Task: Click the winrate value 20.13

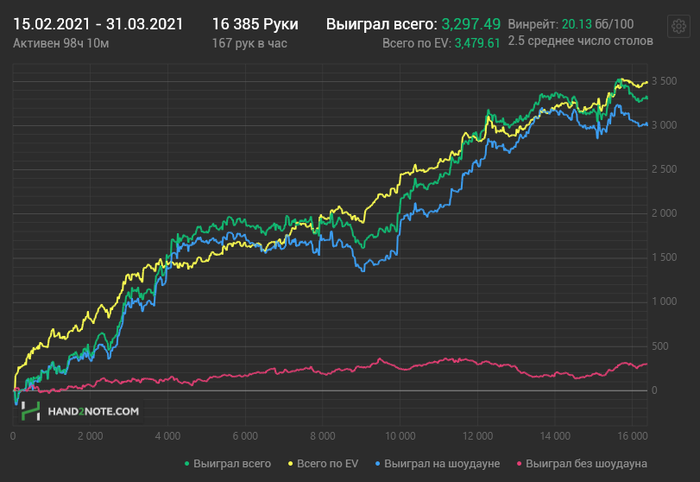Action: point(576,24)
